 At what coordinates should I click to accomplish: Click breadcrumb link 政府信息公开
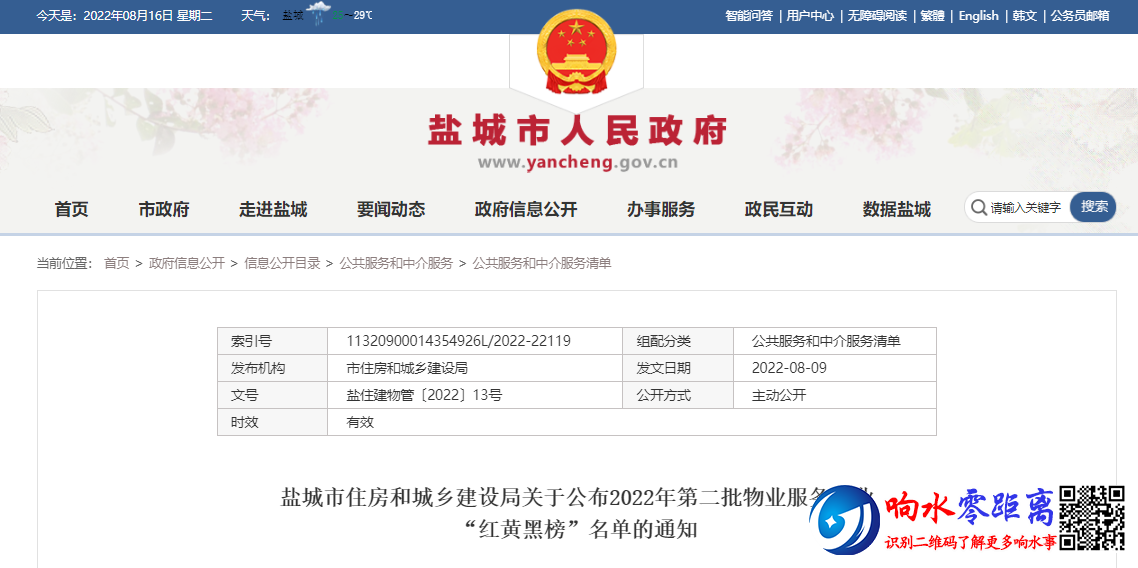(187, 263)
